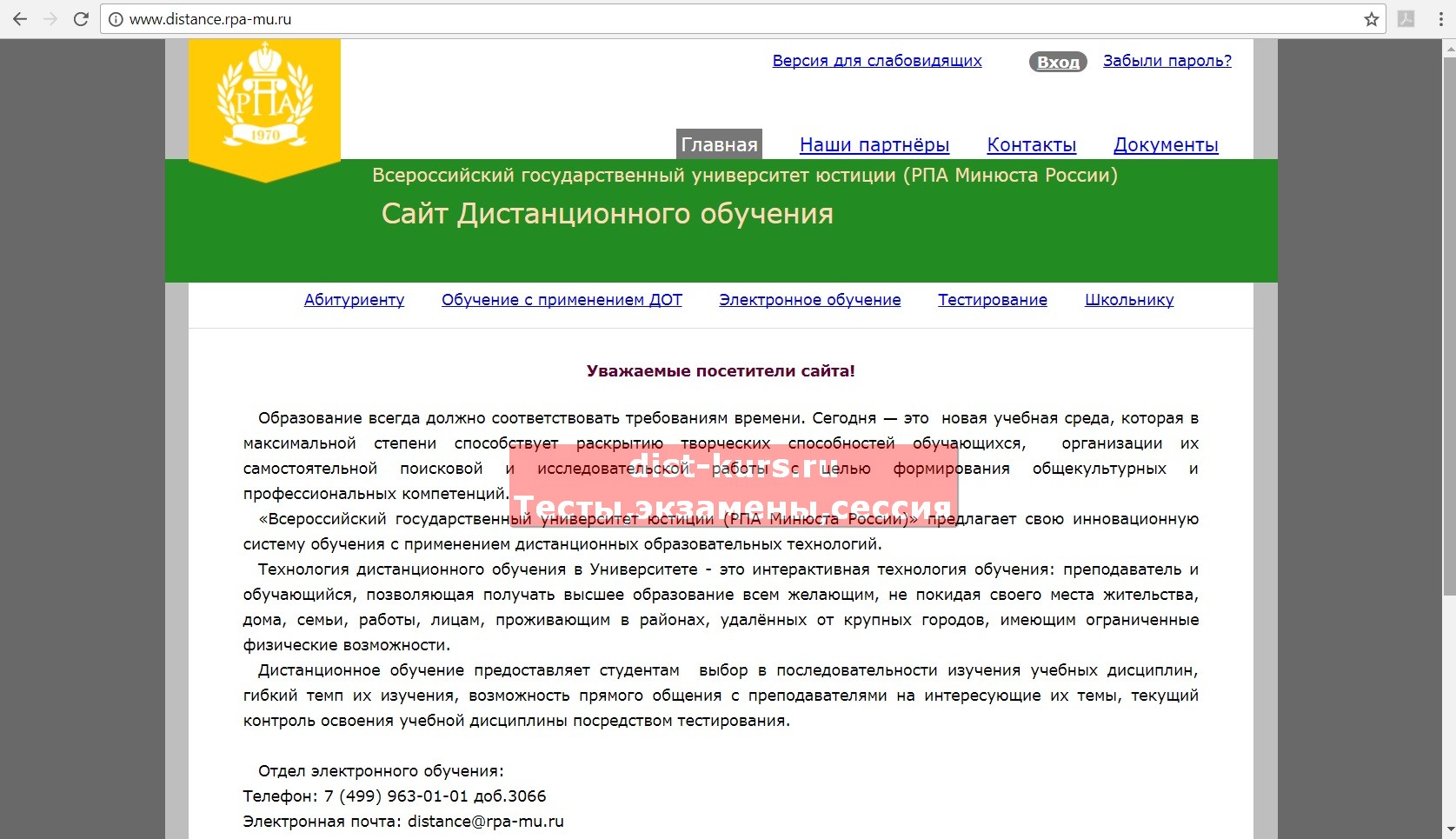Click the Уважаемые посетители сайта! heading

(x=721, y=371)
